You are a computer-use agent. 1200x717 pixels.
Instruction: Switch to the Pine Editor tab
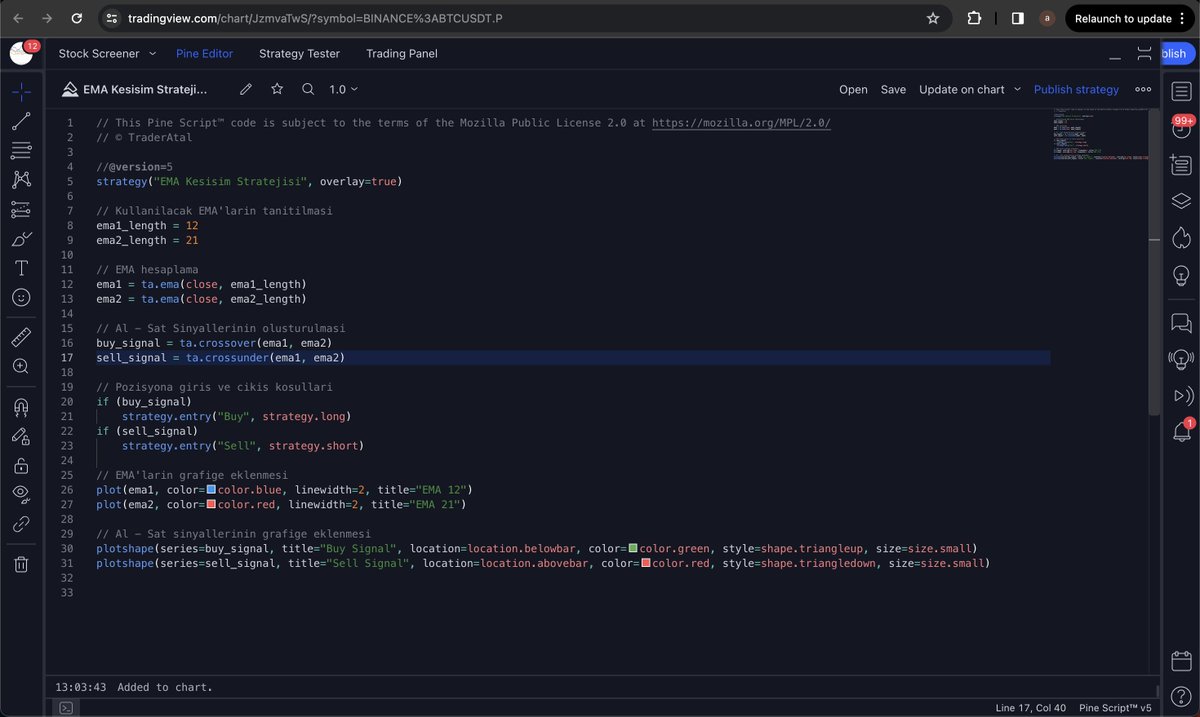click(x=204, y=53)
